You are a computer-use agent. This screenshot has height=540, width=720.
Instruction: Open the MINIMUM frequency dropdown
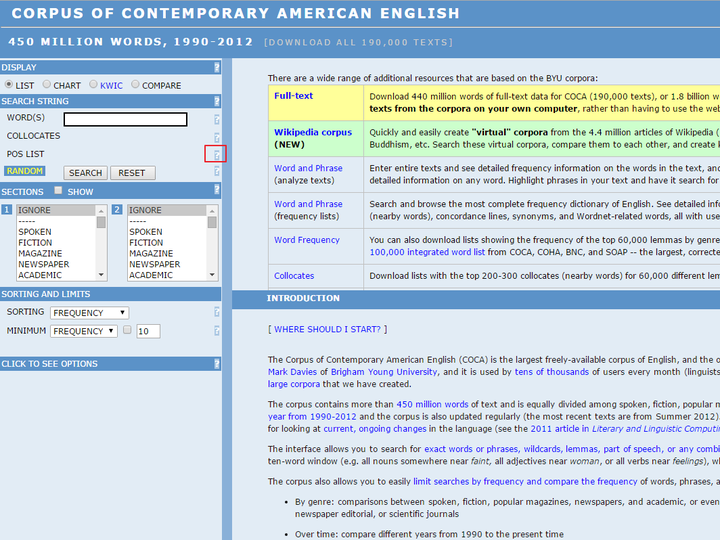(84, 331)
